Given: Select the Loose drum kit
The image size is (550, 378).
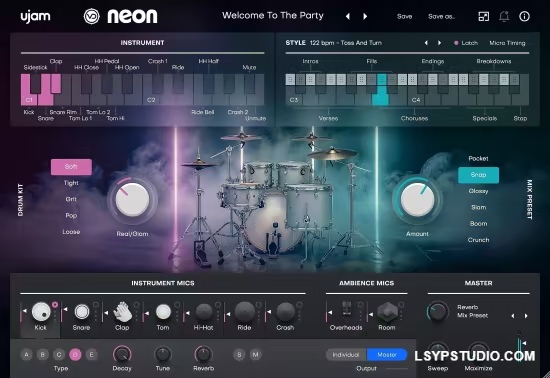Looking at the screenshot, I should click(71, 232).
